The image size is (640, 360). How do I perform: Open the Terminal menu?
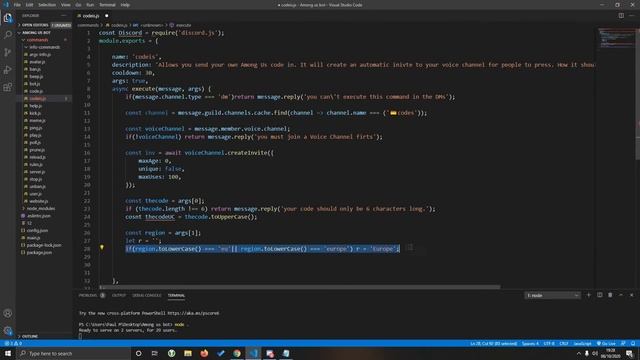point(107,5)
